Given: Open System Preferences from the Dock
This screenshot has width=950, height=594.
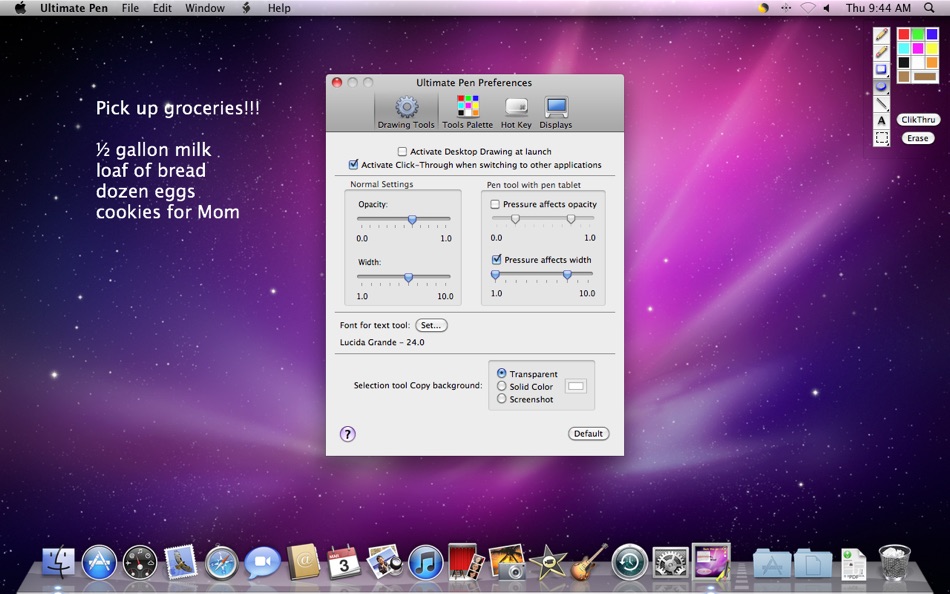Looking at the screenshot, I should pyautogui.click(x=670, y=563).
